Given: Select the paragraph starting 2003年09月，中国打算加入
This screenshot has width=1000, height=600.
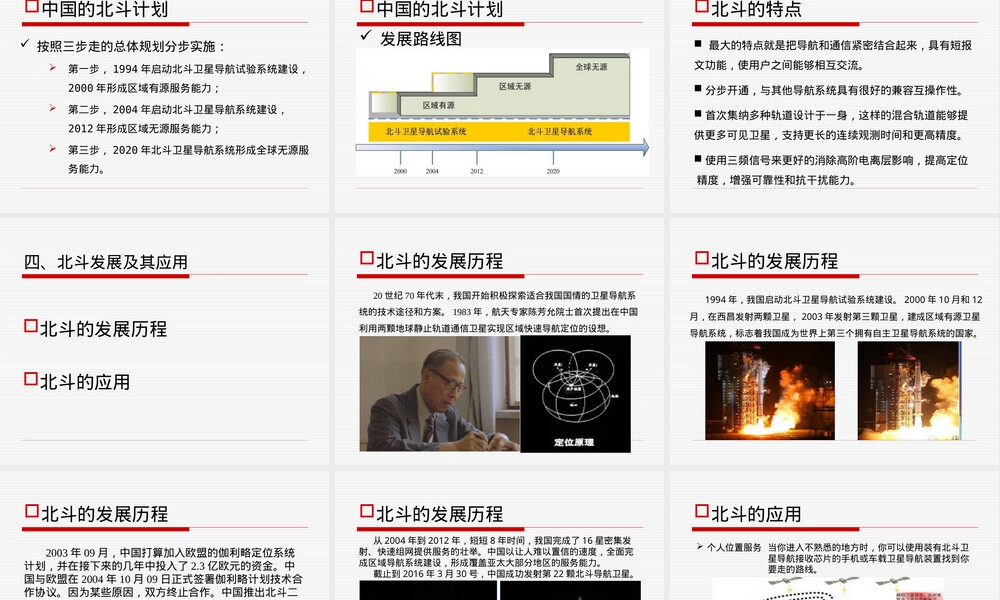Looking at the screenshot, I should 163,573.
